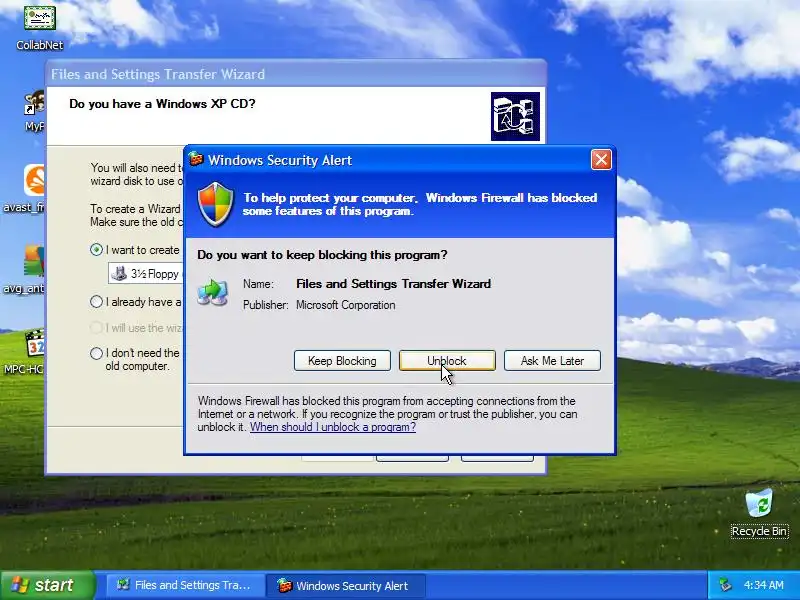Screen dimensions: 800x600
Task: Open the Start menu
Action: [x=47, y=585]
